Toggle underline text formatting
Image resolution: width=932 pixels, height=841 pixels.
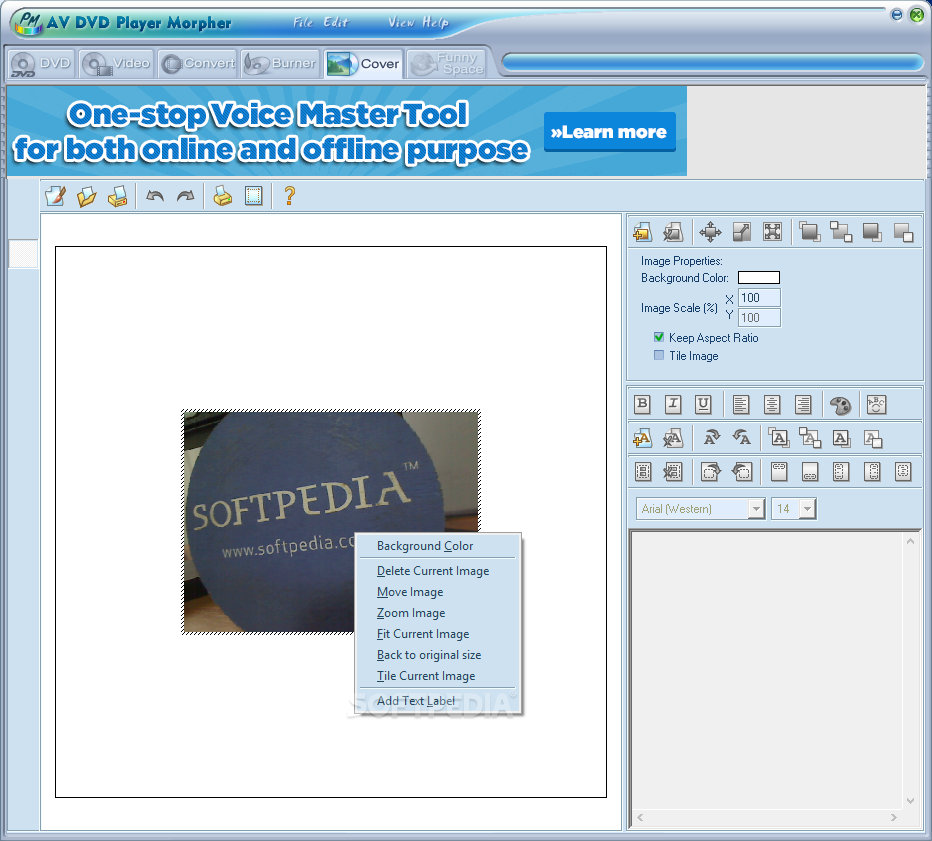[x=703, y=404]
